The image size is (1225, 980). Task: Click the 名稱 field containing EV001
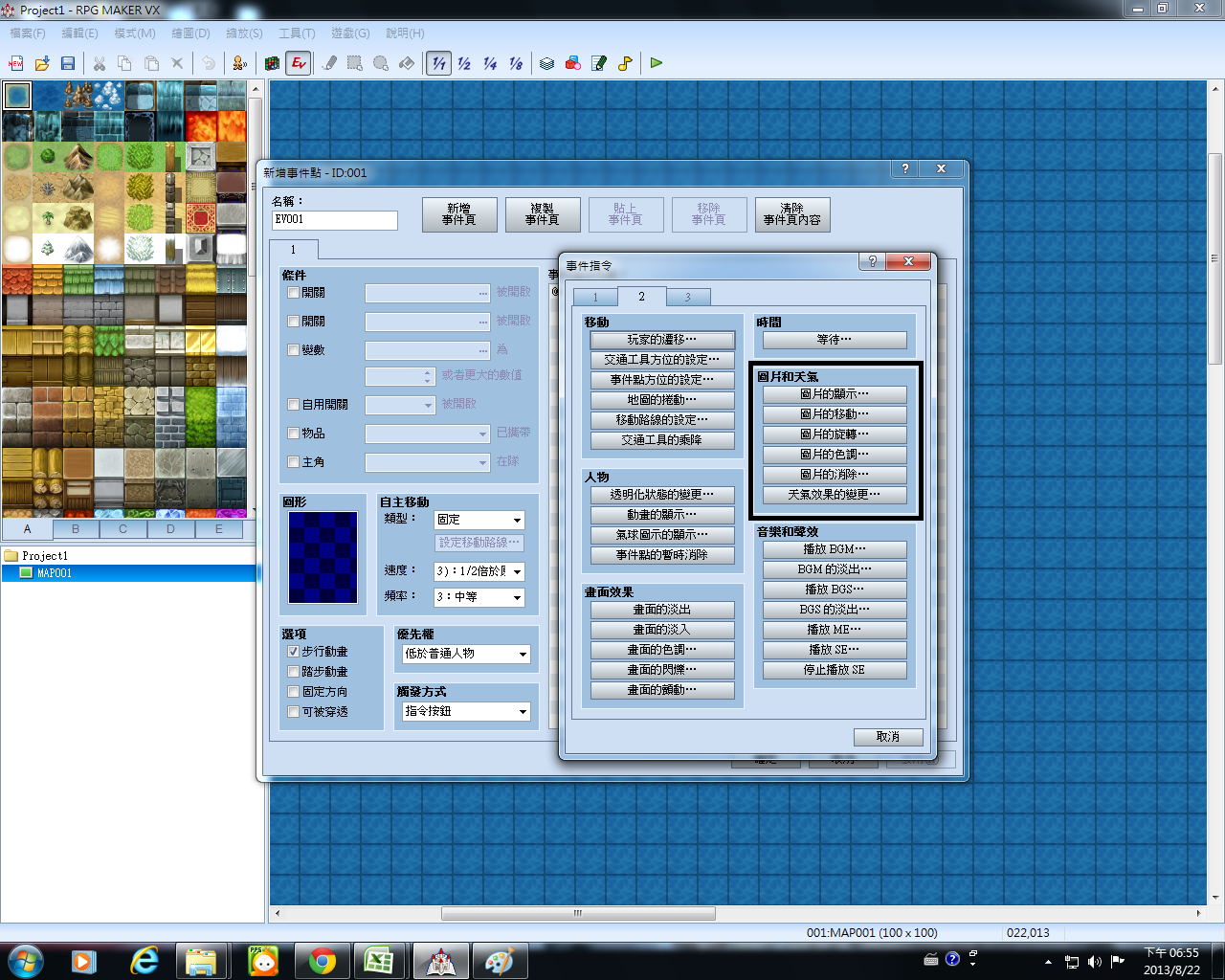335,220
